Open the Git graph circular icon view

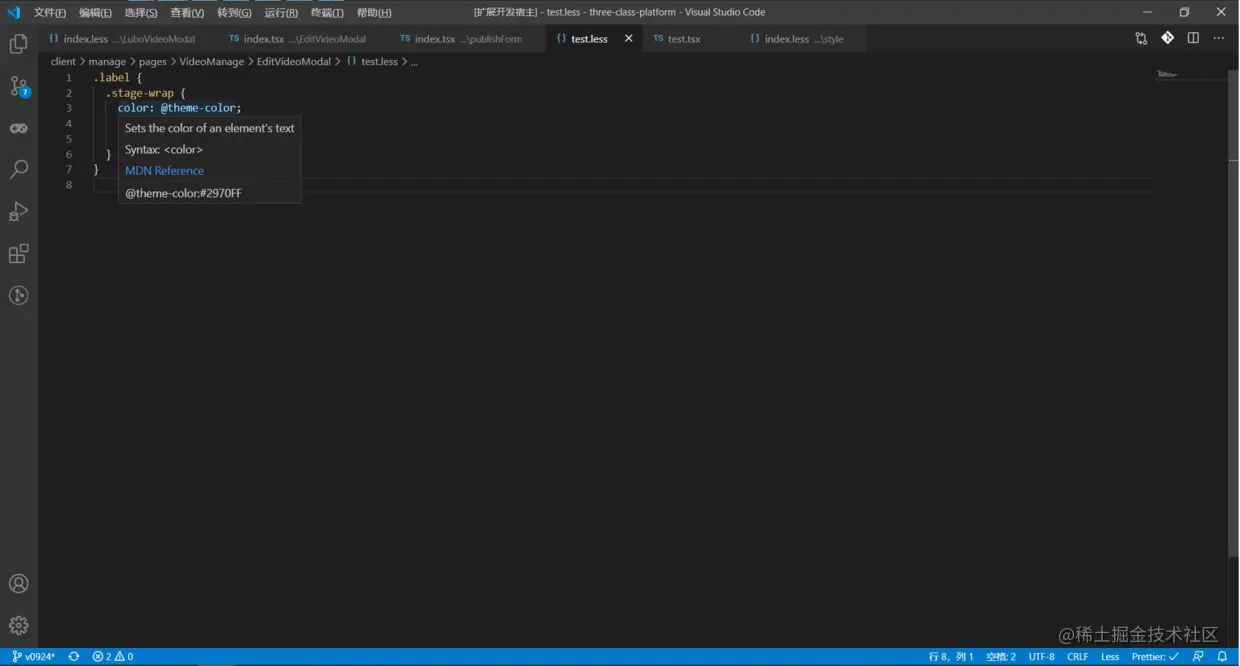point(18,295)
